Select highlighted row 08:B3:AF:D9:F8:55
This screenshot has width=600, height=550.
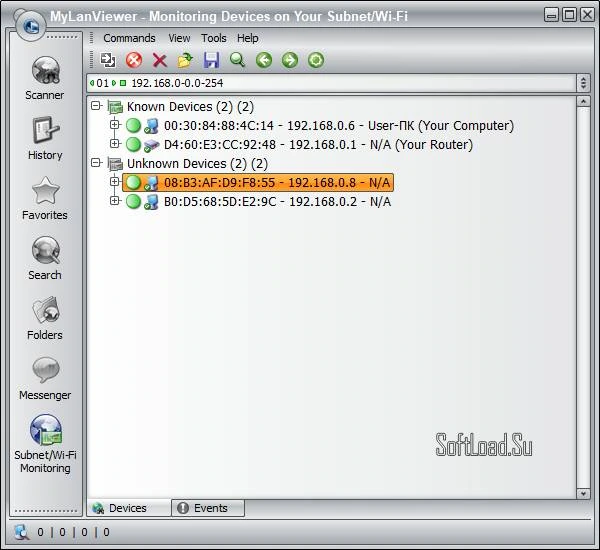point(258,183)
